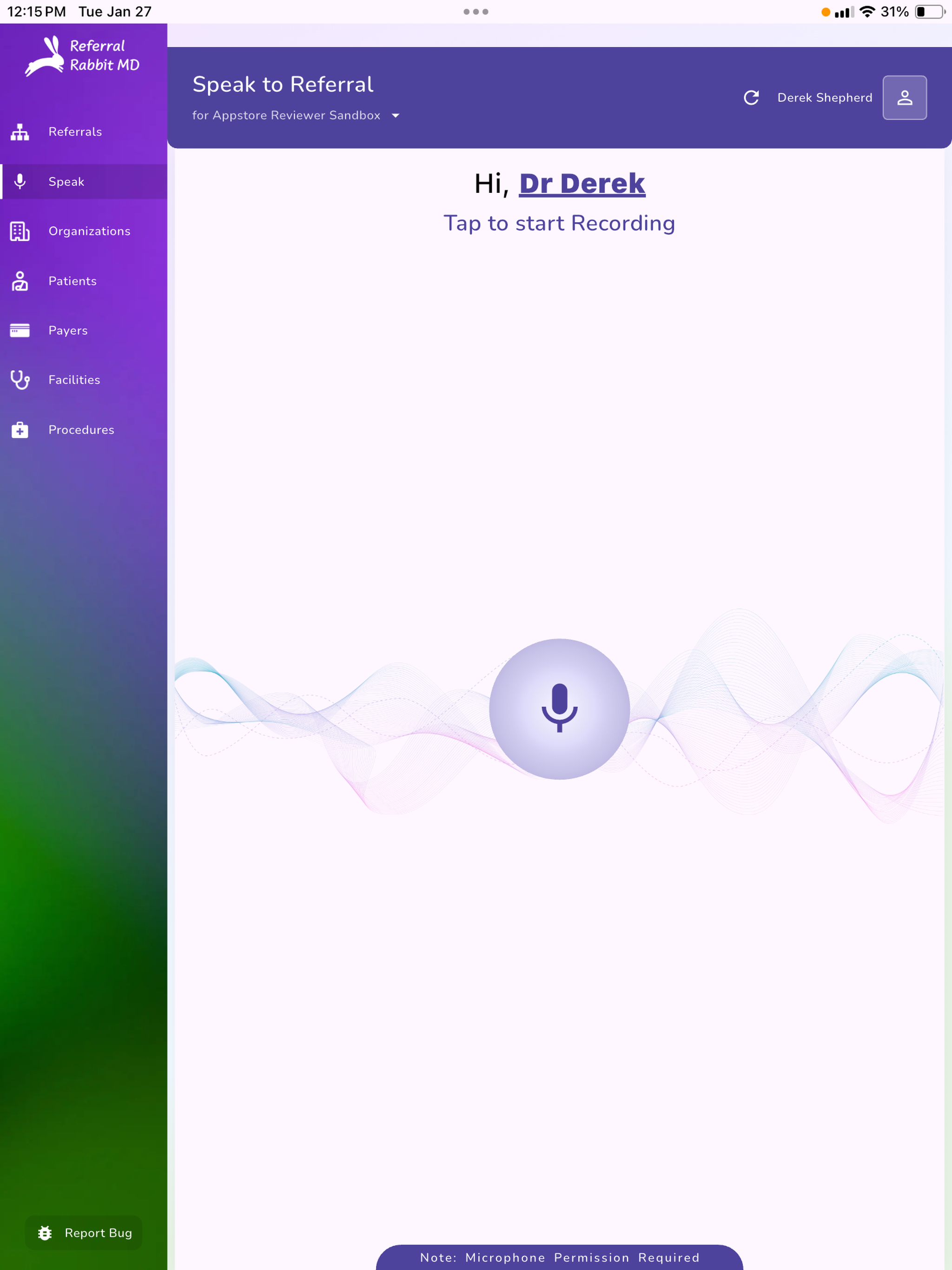Image resolution: width=952 pixels, height=1270 pixels.
Task: Open the Organizations menu item
Action: (84, 232)
